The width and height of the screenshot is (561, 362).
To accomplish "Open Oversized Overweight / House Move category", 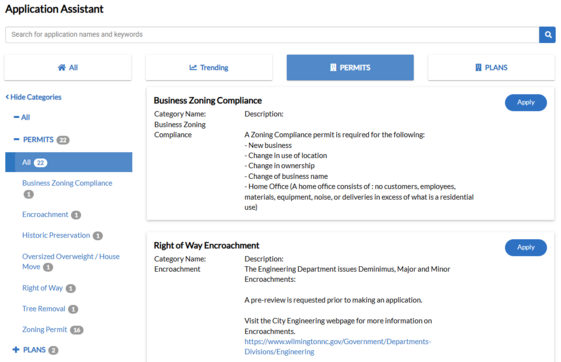I will (x=71, y=261).
